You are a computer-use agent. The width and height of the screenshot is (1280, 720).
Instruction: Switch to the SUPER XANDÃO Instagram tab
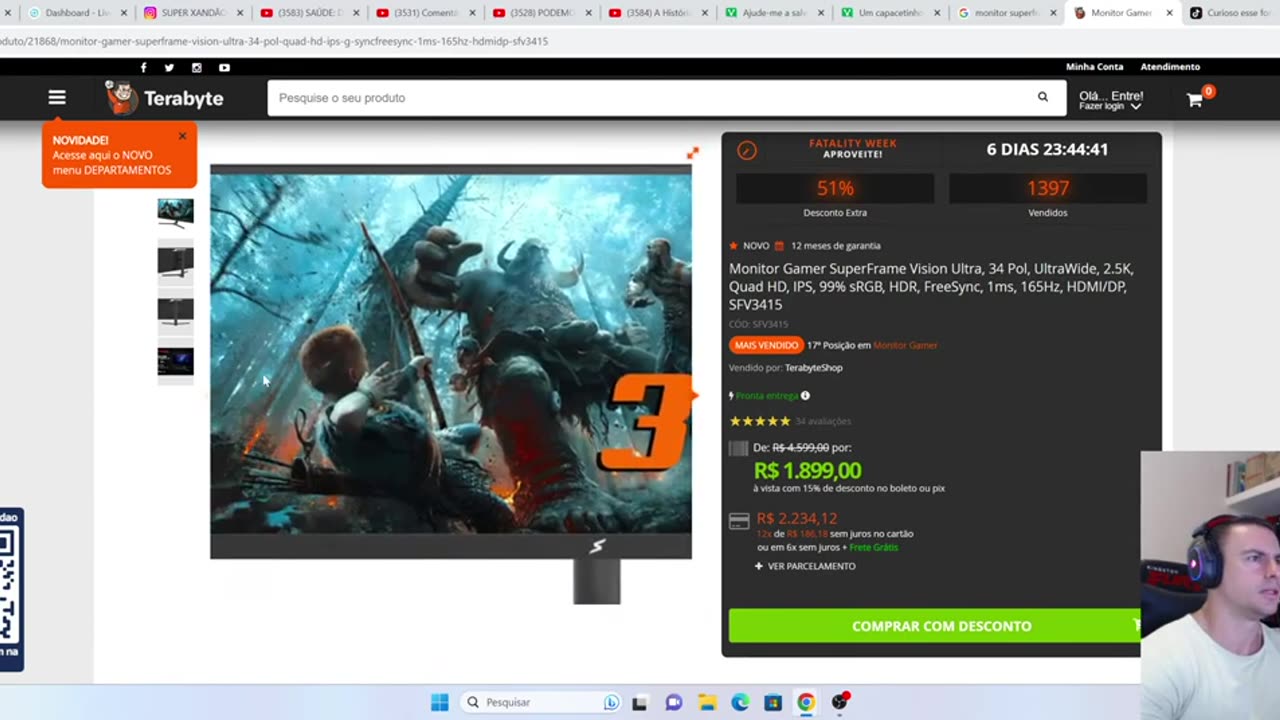tap(193, 13)
